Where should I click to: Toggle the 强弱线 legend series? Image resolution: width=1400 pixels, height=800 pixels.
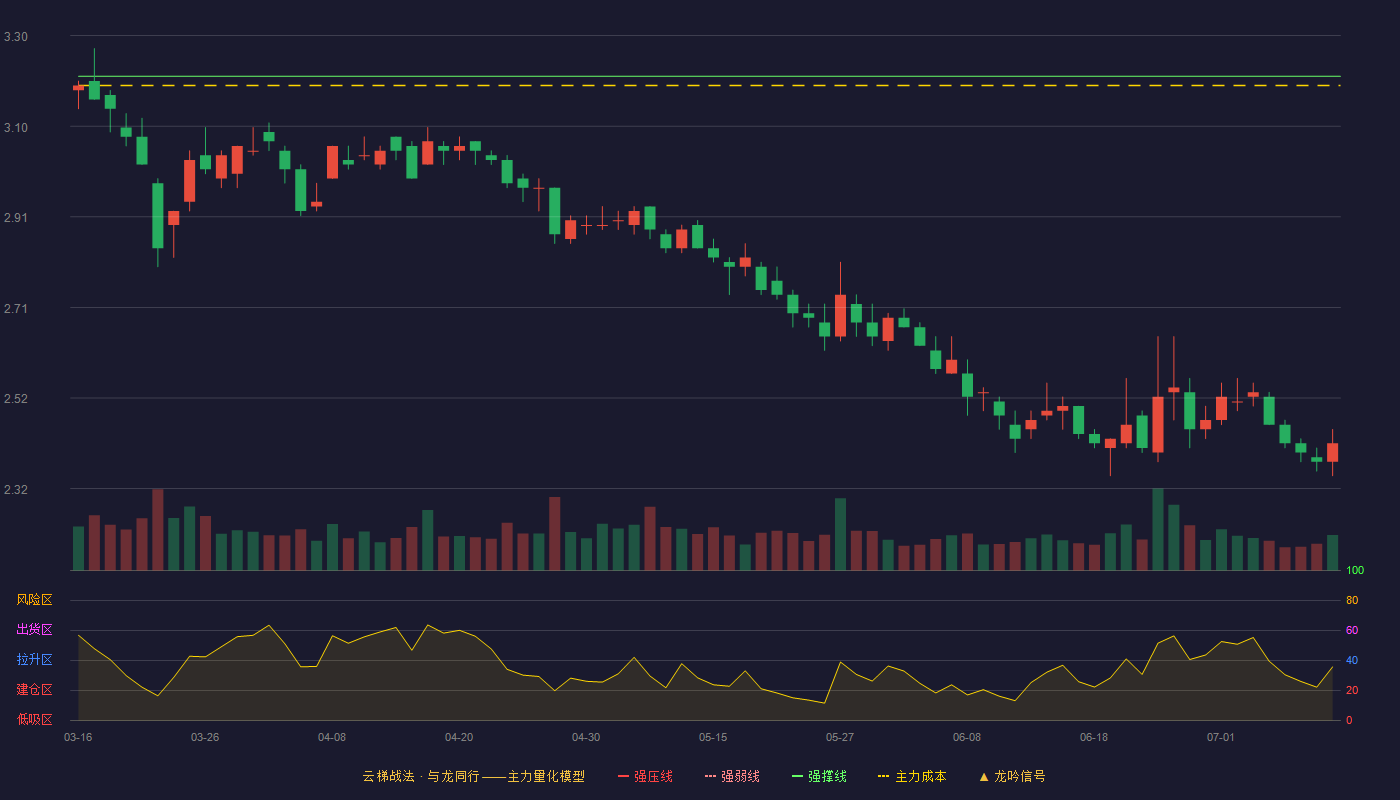point(732,776)
